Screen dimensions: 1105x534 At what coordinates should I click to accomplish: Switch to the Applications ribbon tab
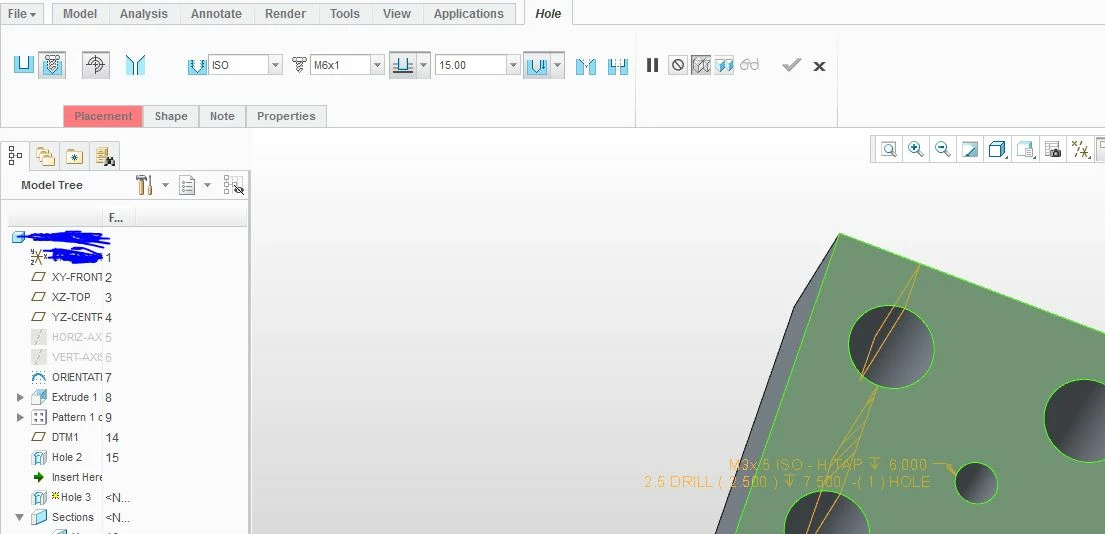point(469,13)
